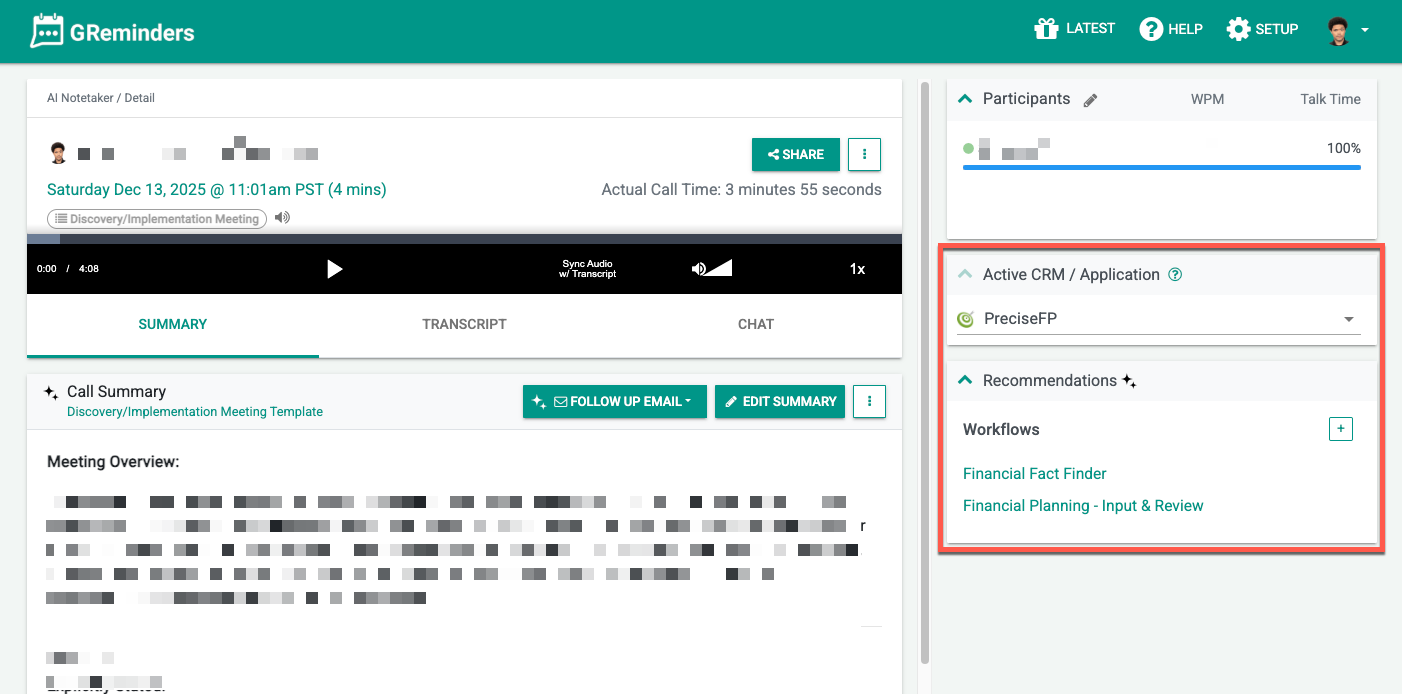Click the GReminders logo icon
Viewport: 1402px width, 694px height.
pyautogui.click(x=47, y=31)
